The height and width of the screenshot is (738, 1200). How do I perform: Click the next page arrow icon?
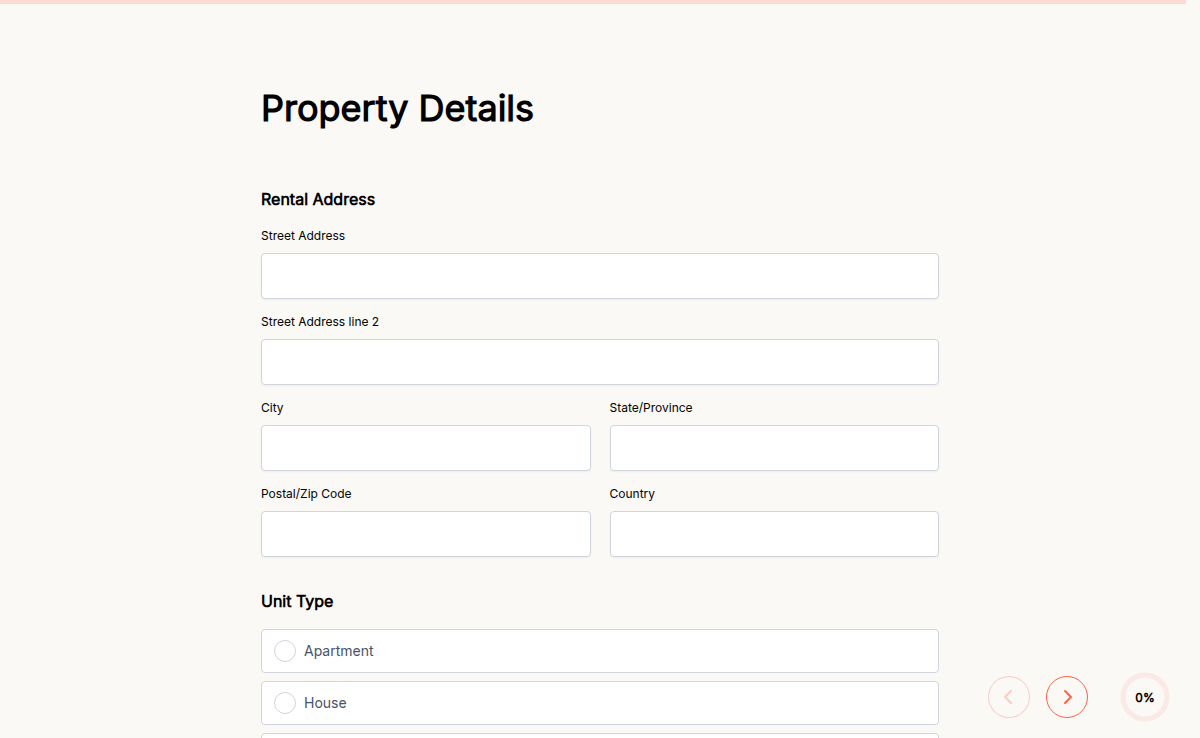point(1067,697)
